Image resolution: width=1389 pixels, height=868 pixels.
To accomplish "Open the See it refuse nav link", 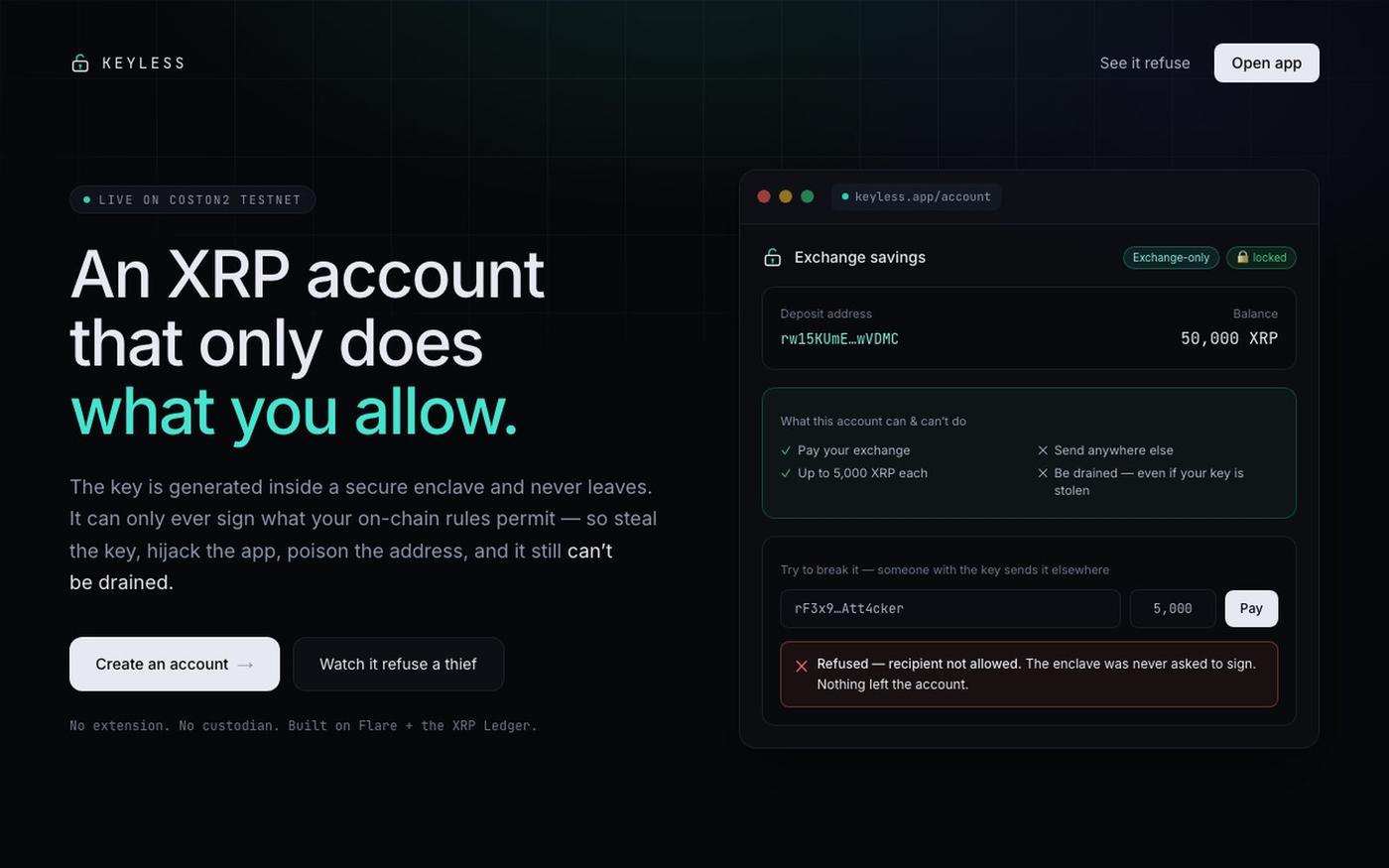I will 1145,63.
